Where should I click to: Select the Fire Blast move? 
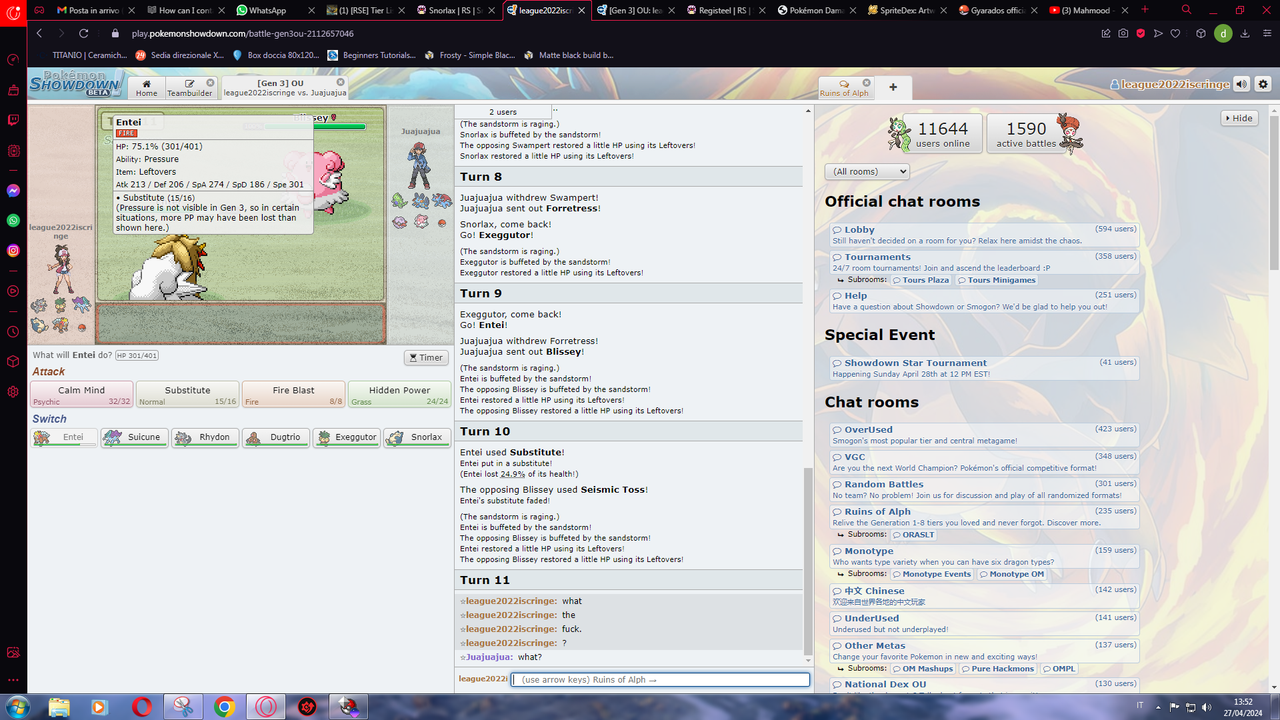294,394
